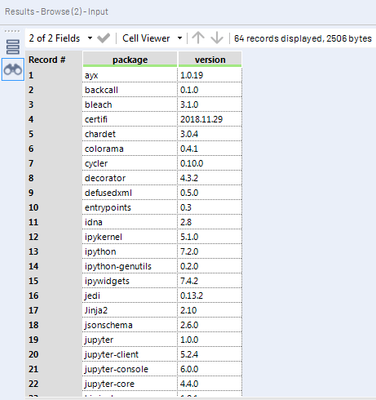Select version cell 0.13.2
376x400 pixels.
tap(210, 295)
